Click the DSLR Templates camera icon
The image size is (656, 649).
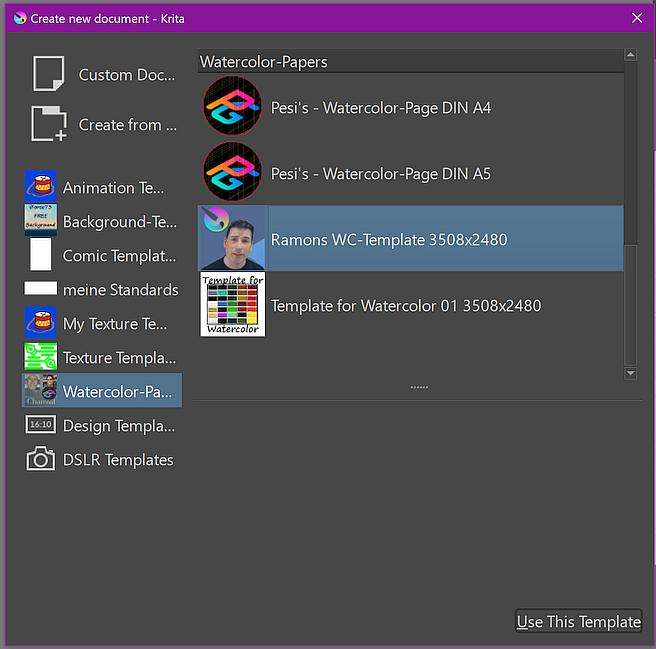click(x=40, y=458)
